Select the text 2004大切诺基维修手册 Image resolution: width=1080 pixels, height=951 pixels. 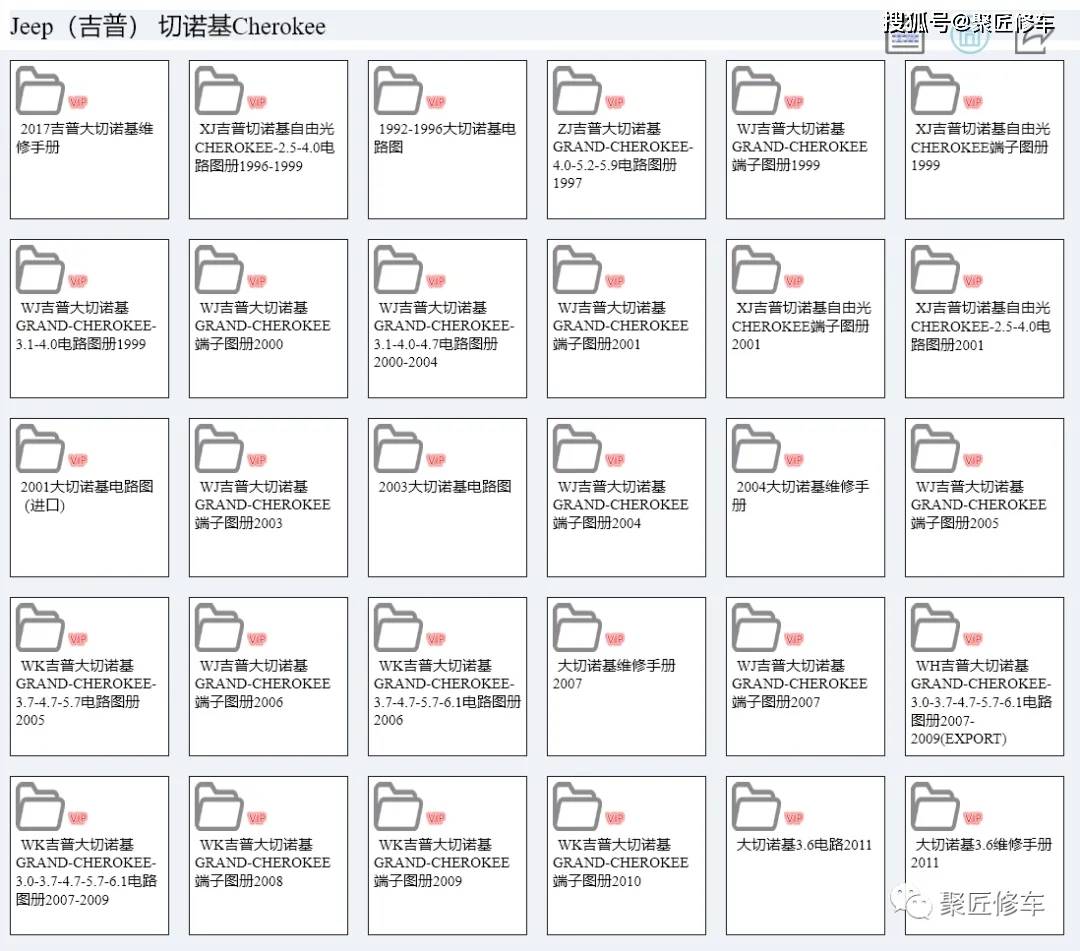801,496
